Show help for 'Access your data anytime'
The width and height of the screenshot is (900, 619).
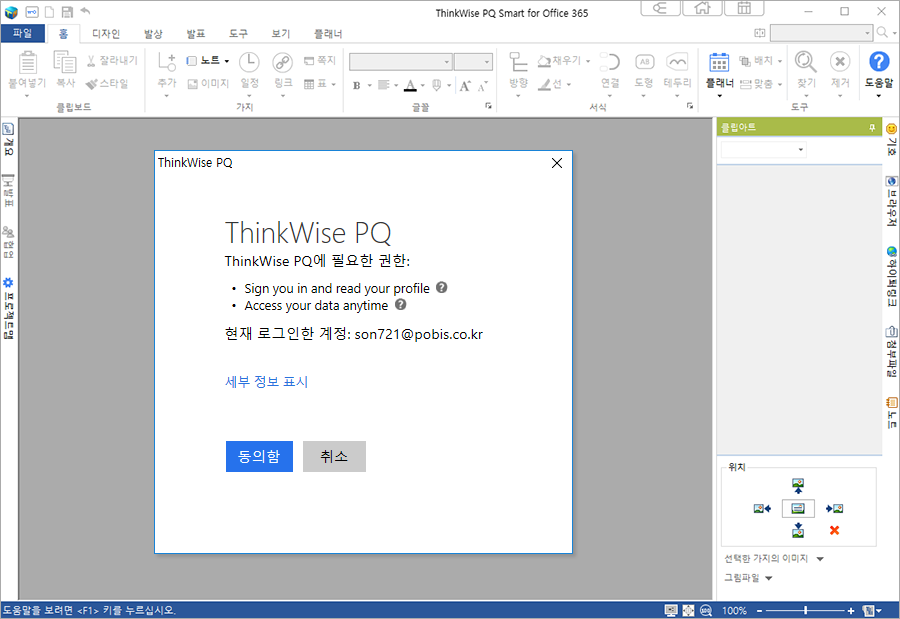click(x=401, y=304)
